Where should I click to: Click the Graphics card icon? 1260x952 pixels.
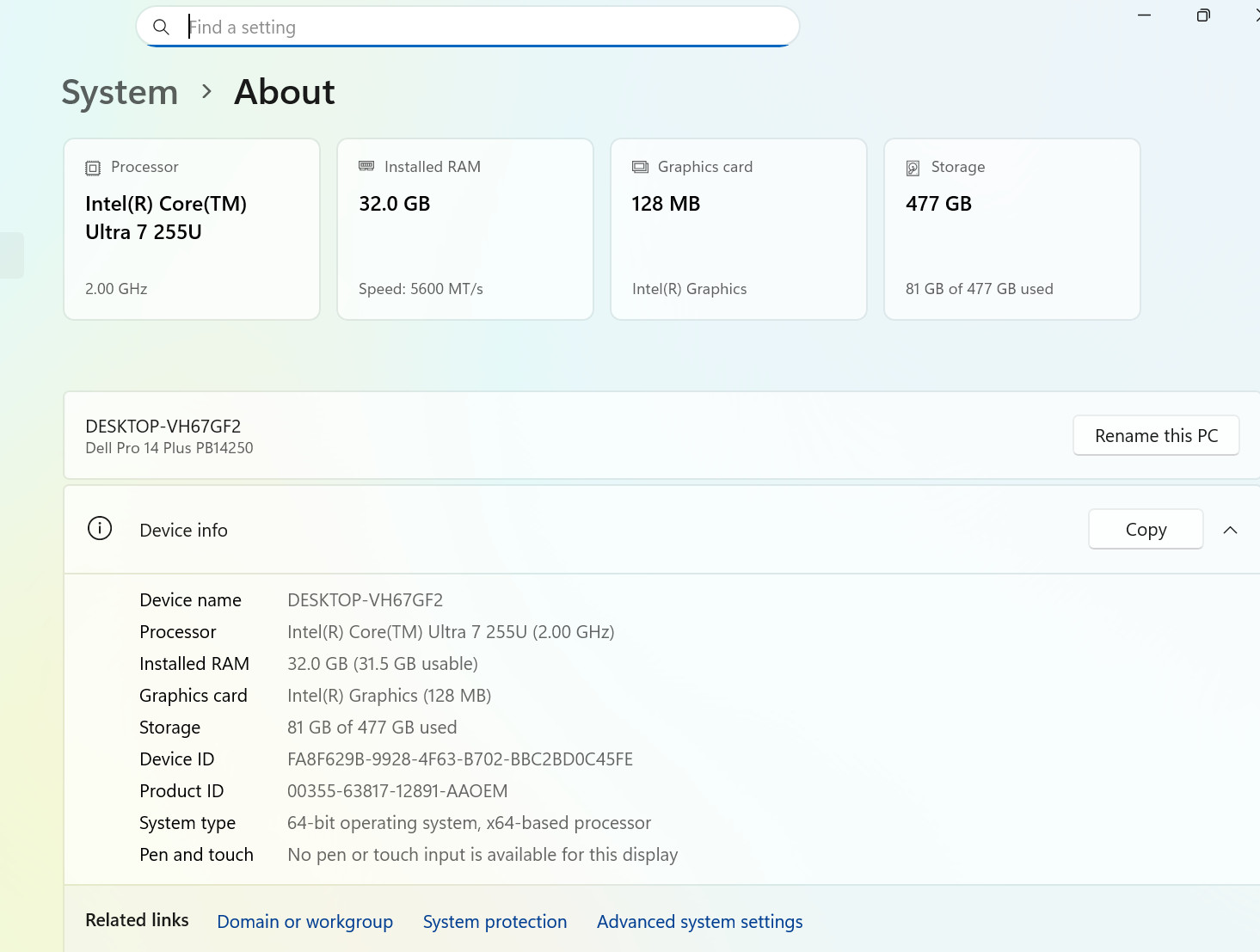tap(640, 167)
